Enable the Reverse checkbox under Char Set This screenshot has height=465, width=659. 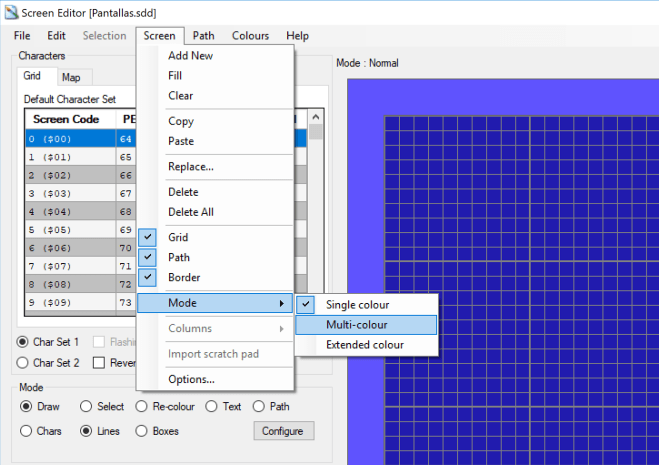click(x=99, y=363)
